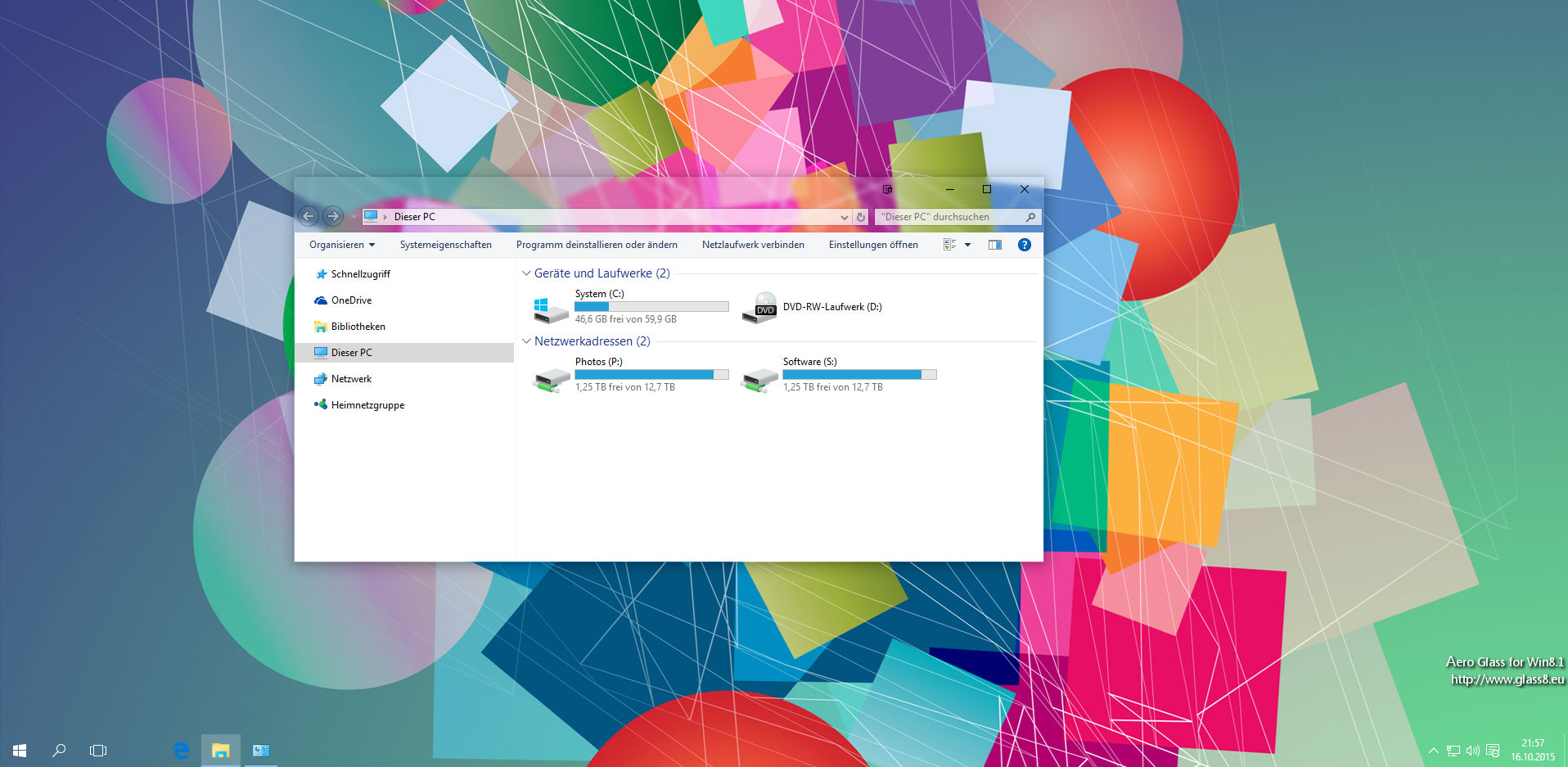This screenshot has width=1568, height=767.
Task: Open network status tray icon
Action: coord(1453,751)
